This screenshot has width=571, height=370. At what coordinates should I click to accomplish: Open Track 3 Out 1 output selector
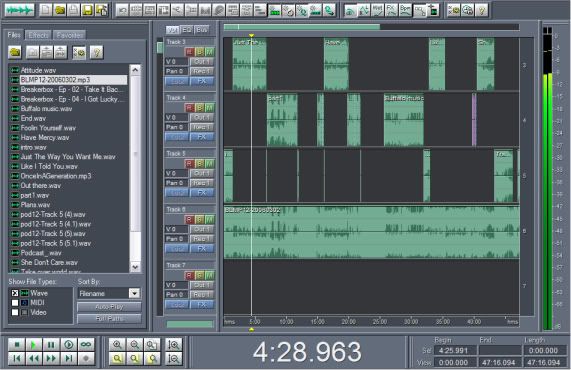coord(202,62)
